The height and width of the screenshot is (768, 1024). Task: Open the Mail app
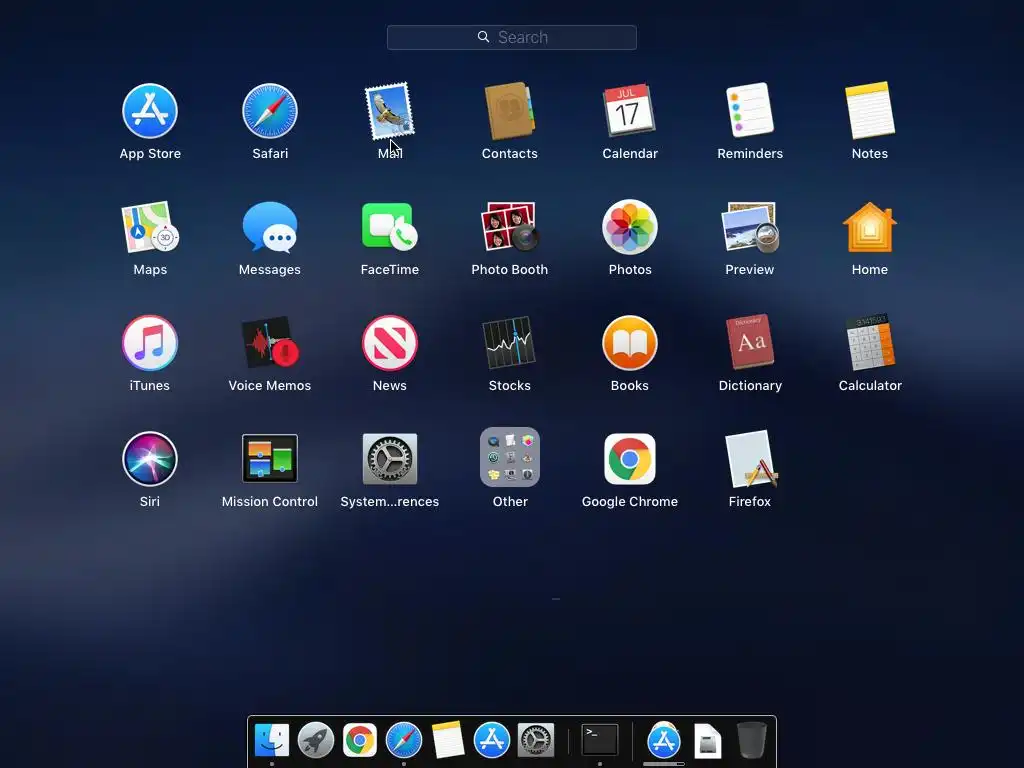click(390, 111)
